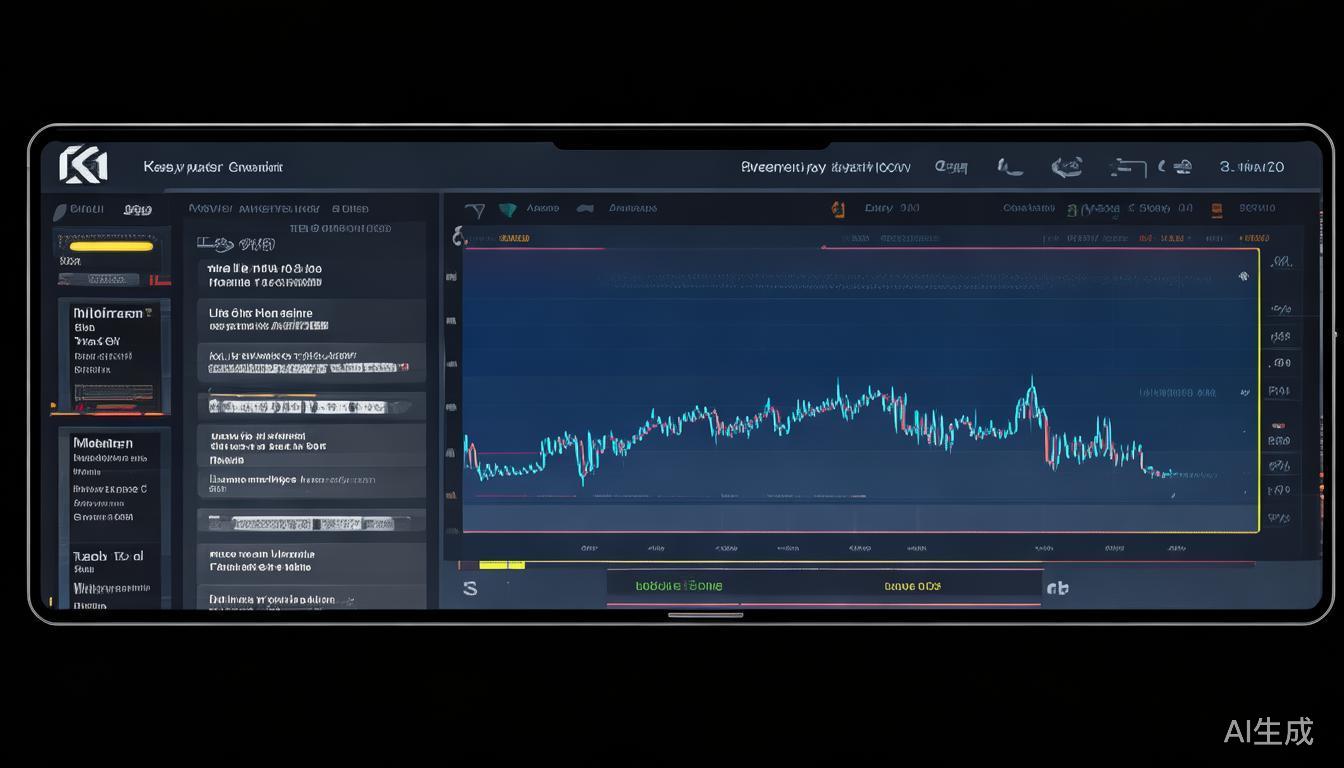1344x768 pixels.
Task: Click the orange square icon at toolbar's right end
Action: tap(1217, 209)
